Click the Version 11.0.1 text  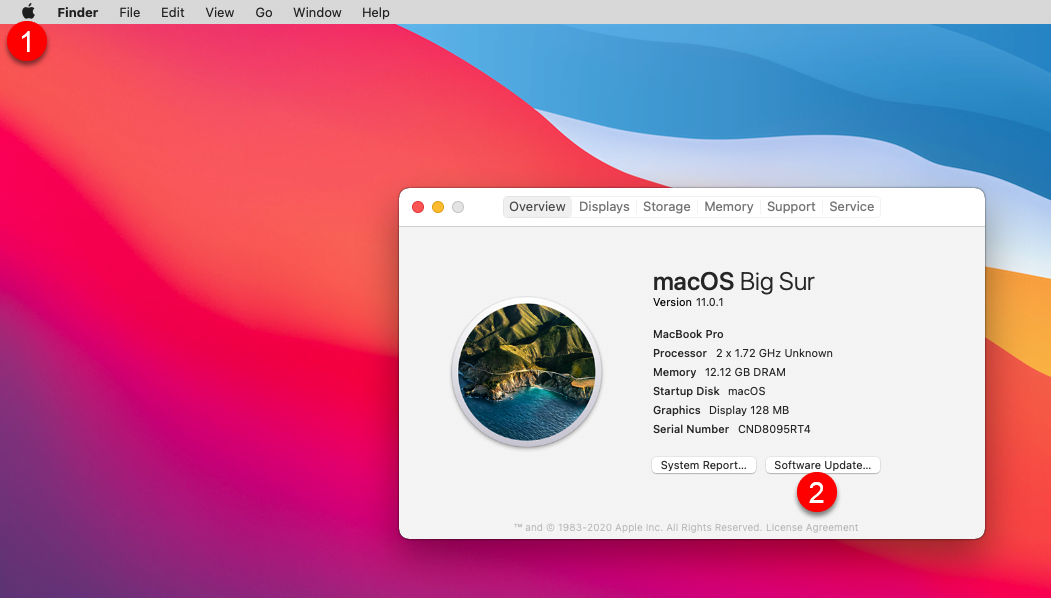(688, 302)
